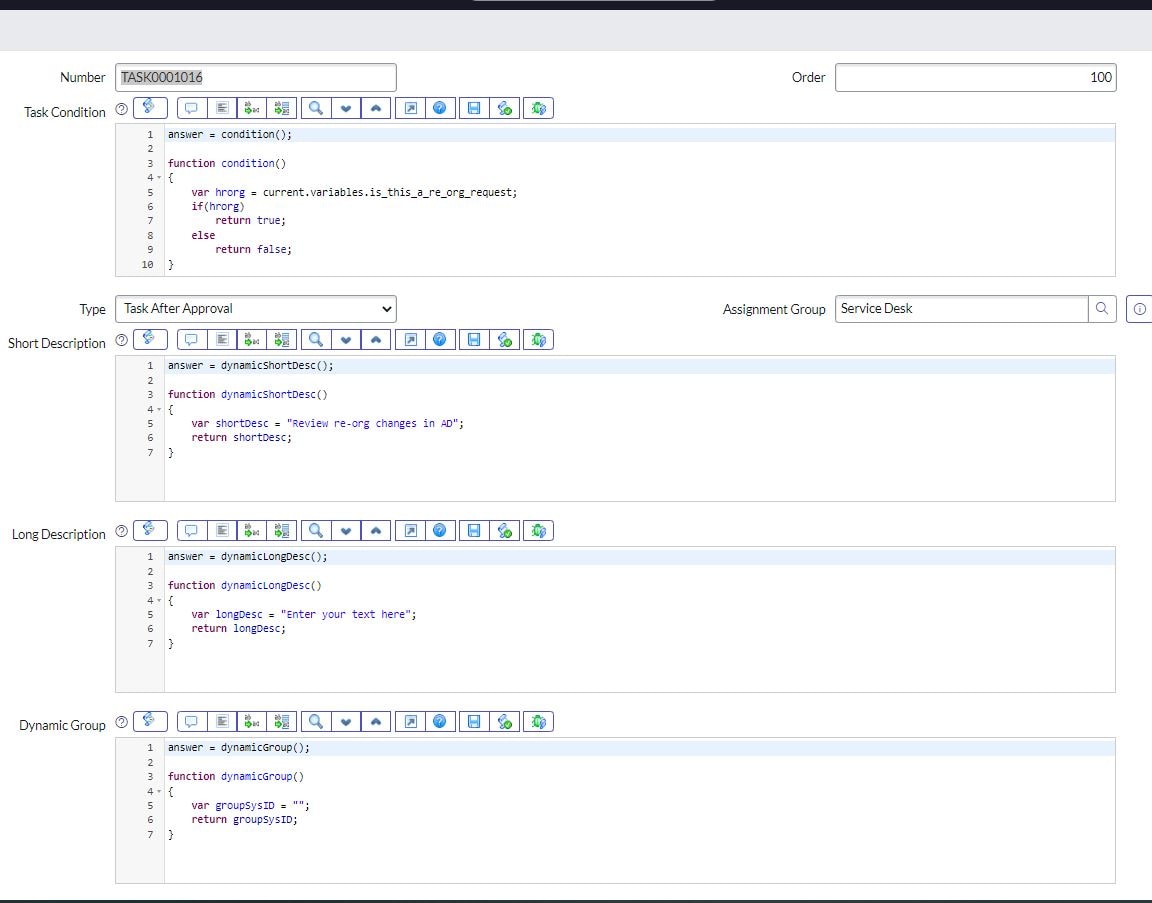Collapse code fold arrow in Task Condition line 4
The image size is (1152, 903).
click(x=159, y=178)
